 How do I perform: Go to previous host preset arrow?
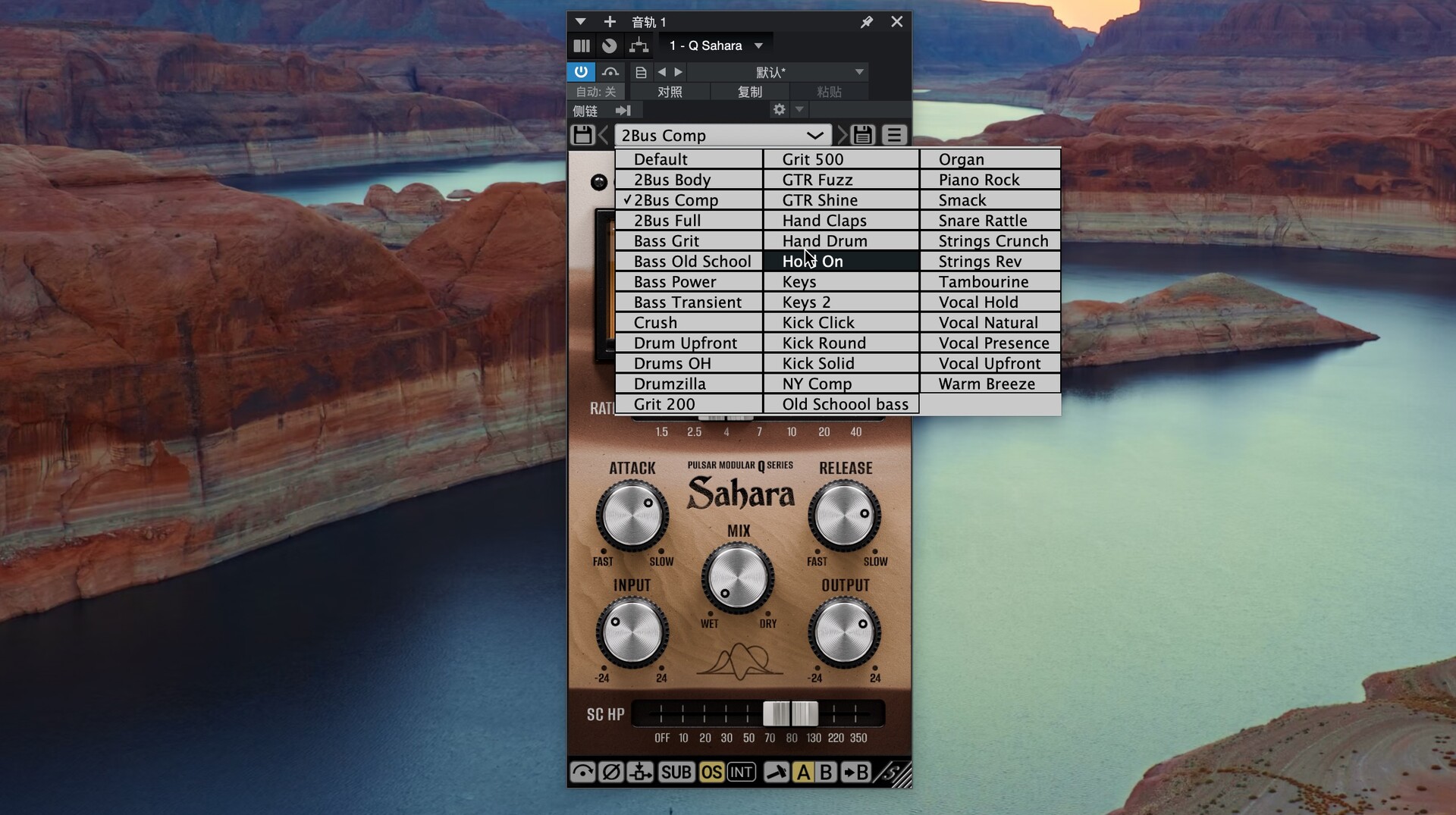[662, 72]
